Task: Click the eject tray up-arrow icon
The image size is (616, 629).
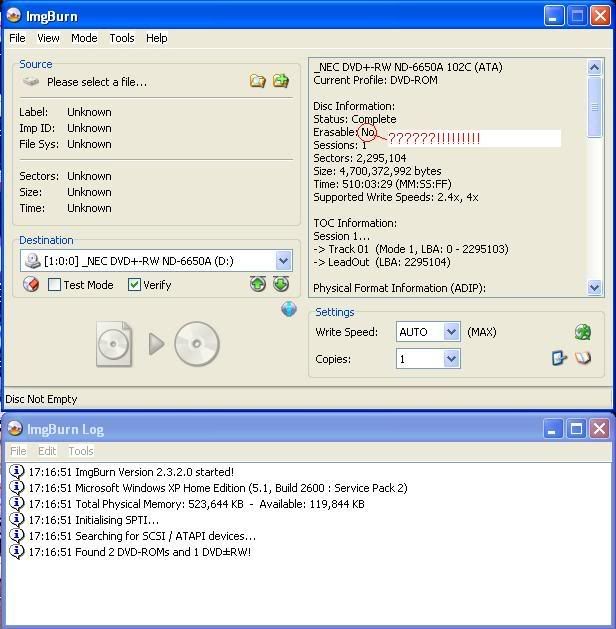Action: 258,284
